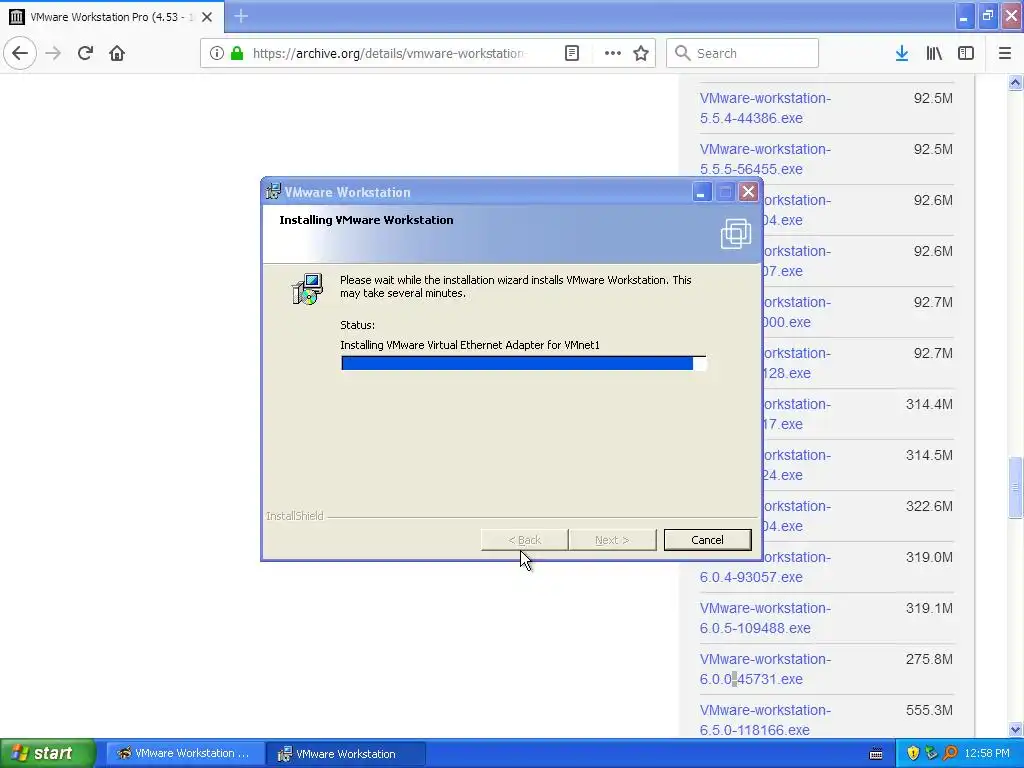Open the Firefox downloads arrow
This screenshot has height=768, width=1024.
pos(902,53)
